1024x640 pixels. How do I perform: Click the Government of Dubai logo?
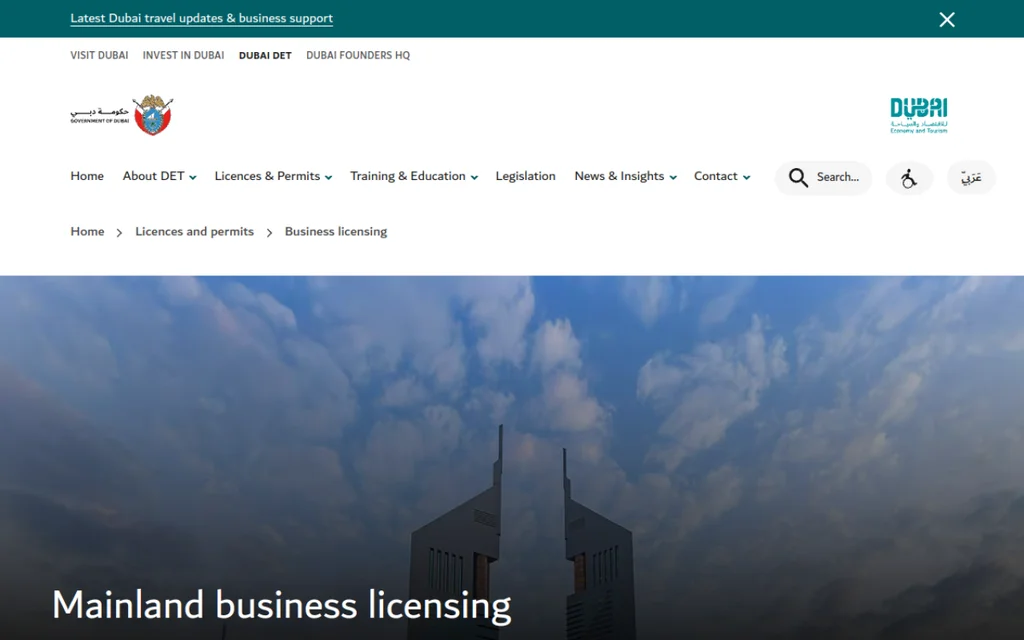pyautogui.click(x=121, y=115)
